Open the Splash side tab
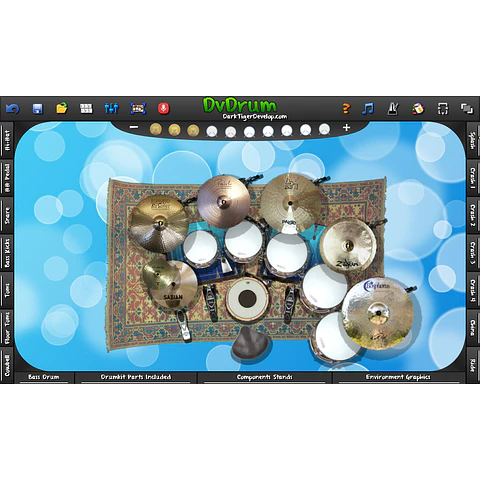480x480 pixels. (x=473, y=140)
